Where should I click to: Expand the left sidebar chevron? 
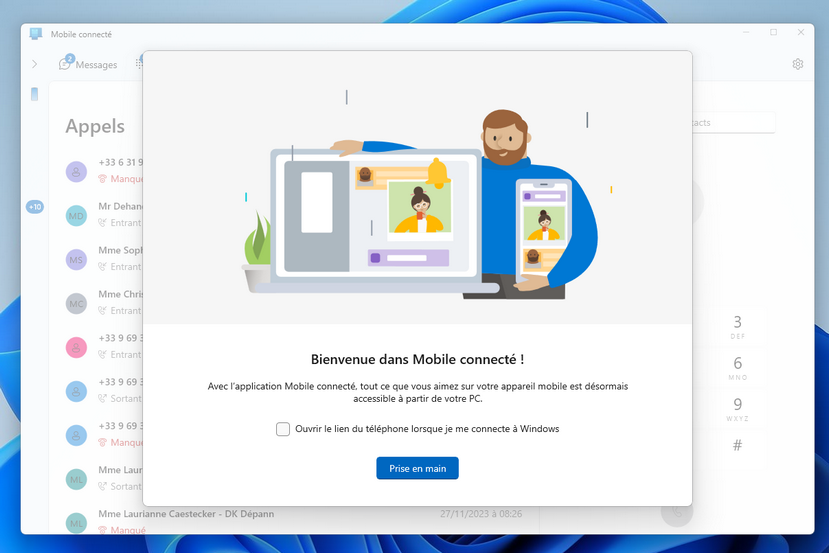click(35, 64)
